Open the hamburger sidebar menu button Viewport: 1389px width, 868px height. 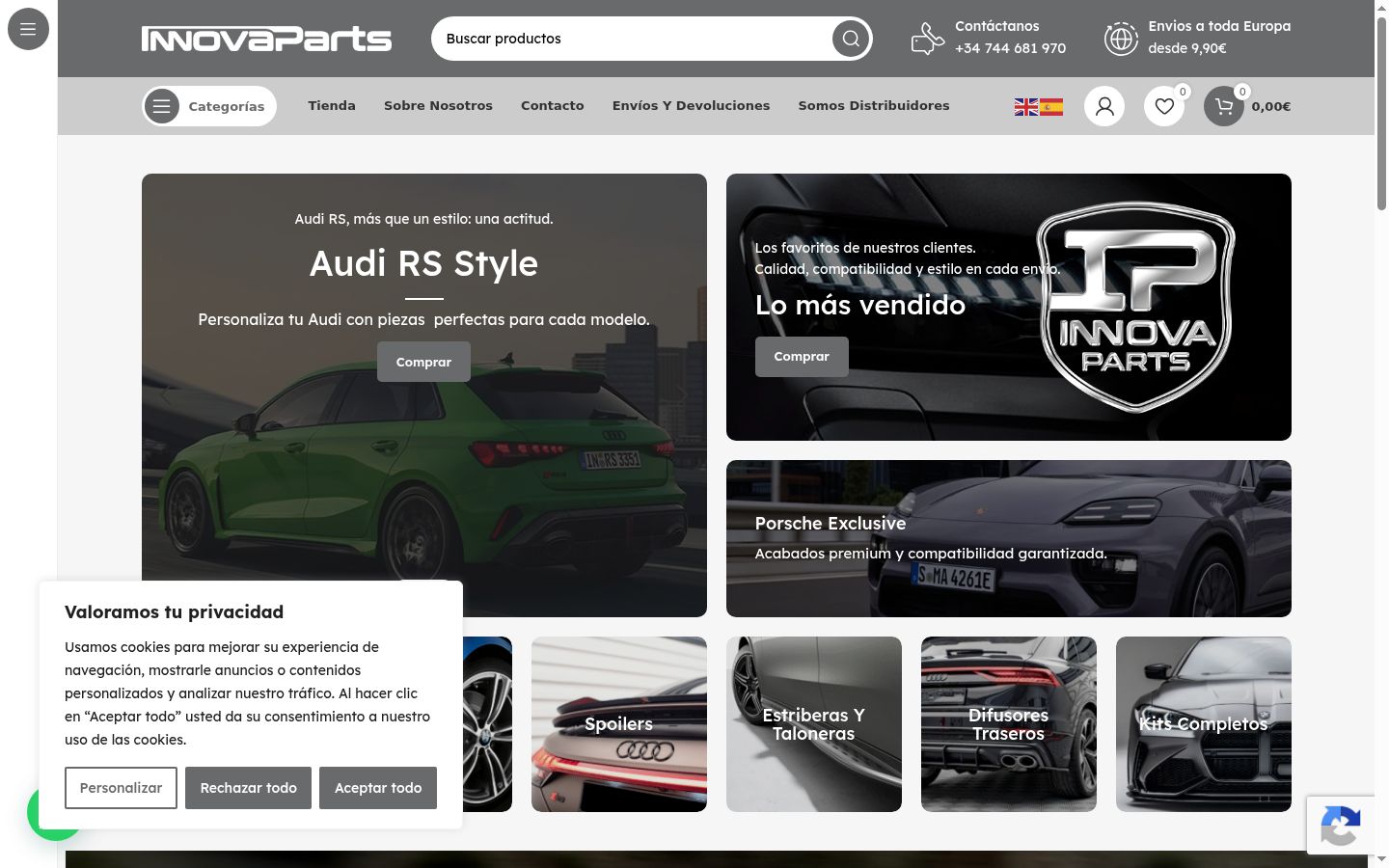tap(28, 29)
